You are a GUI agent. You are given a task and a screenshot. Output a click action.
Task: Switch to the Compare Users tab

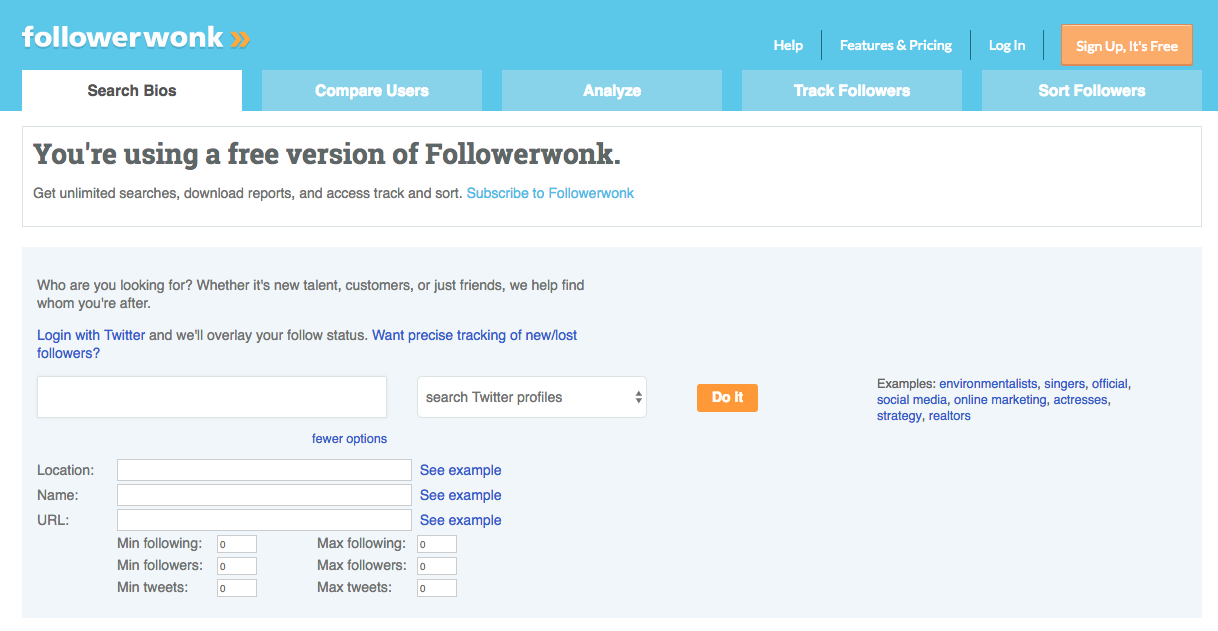click(x=372, y=90)
